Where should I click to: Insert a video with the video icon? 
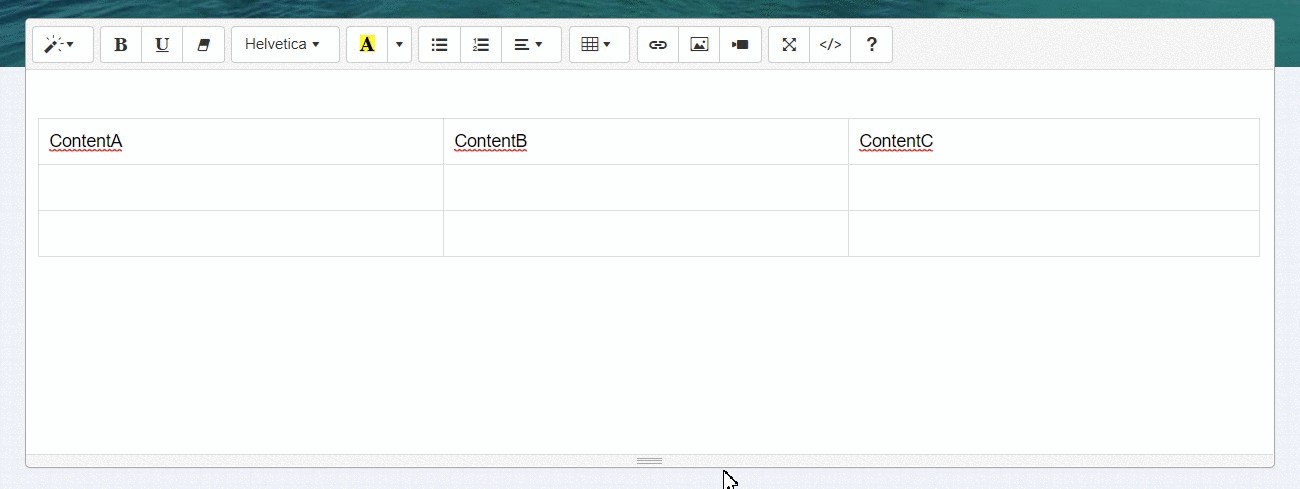[x=740, y=45]
